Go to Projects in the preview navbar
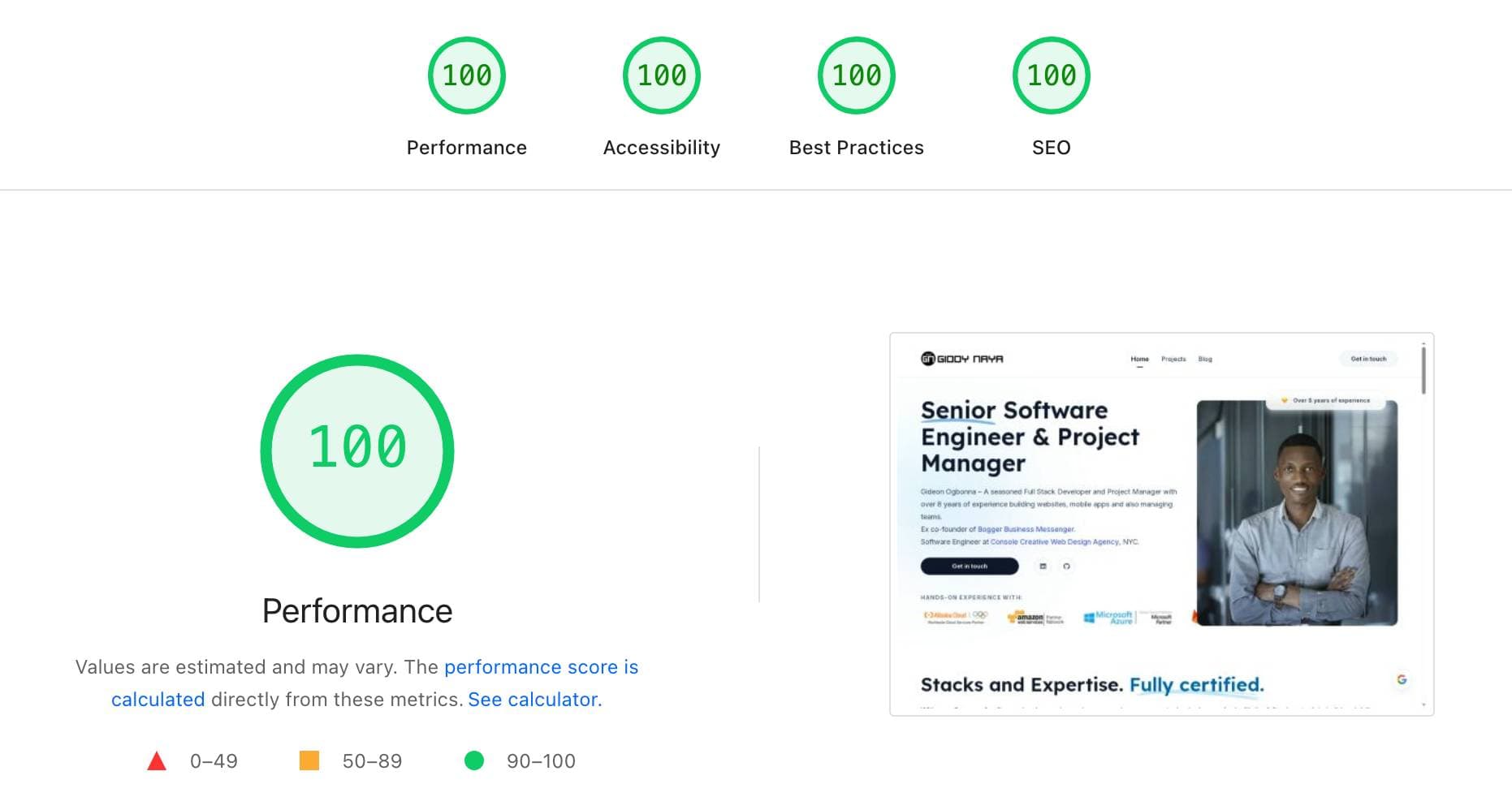This screenshot has width=1512, height=797. (x=1173, y=359)
